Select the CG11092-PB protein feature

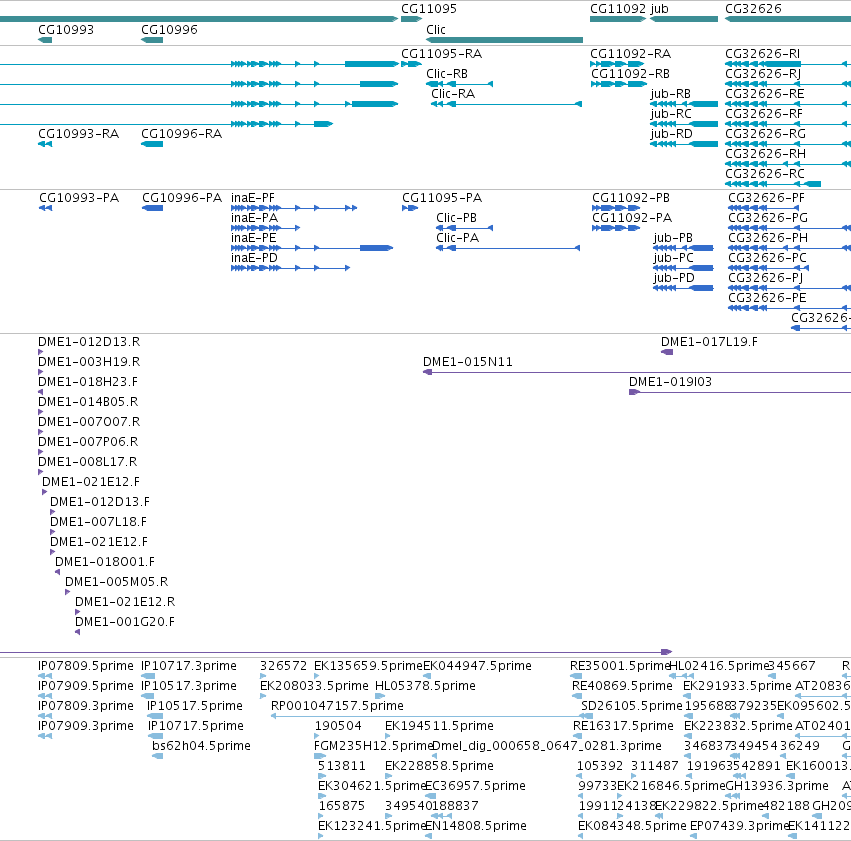click(x=616, y=208)
